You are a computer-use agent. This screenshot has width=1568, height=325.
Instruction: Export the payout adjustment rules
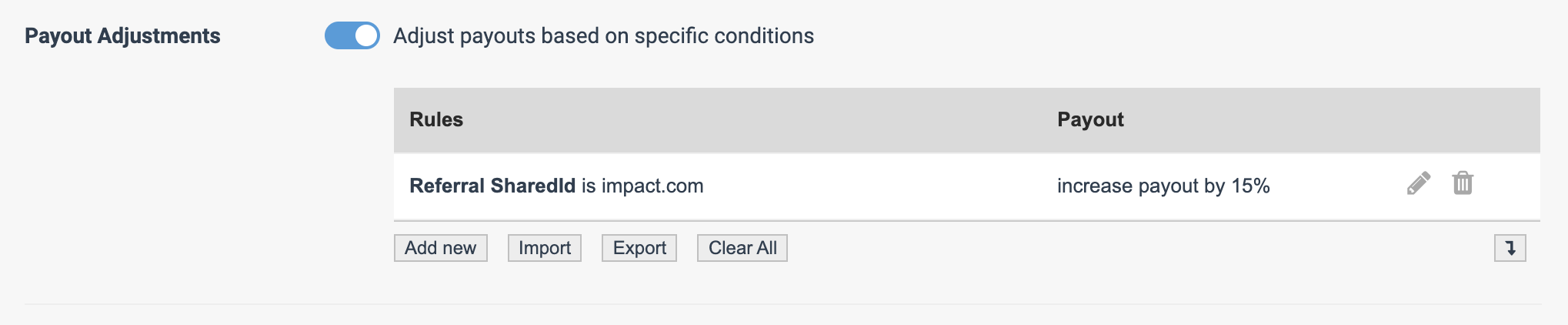click(x=639, y=248)
